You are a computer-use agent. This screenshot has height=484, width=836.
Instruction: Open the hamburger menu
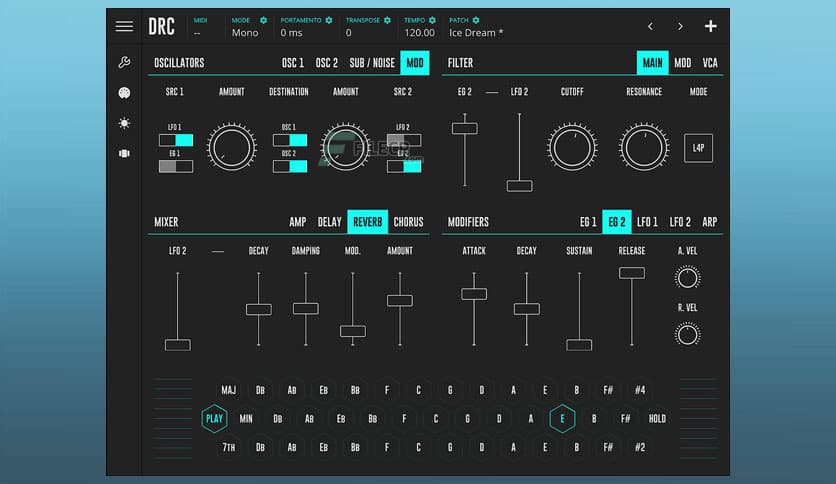124,26
